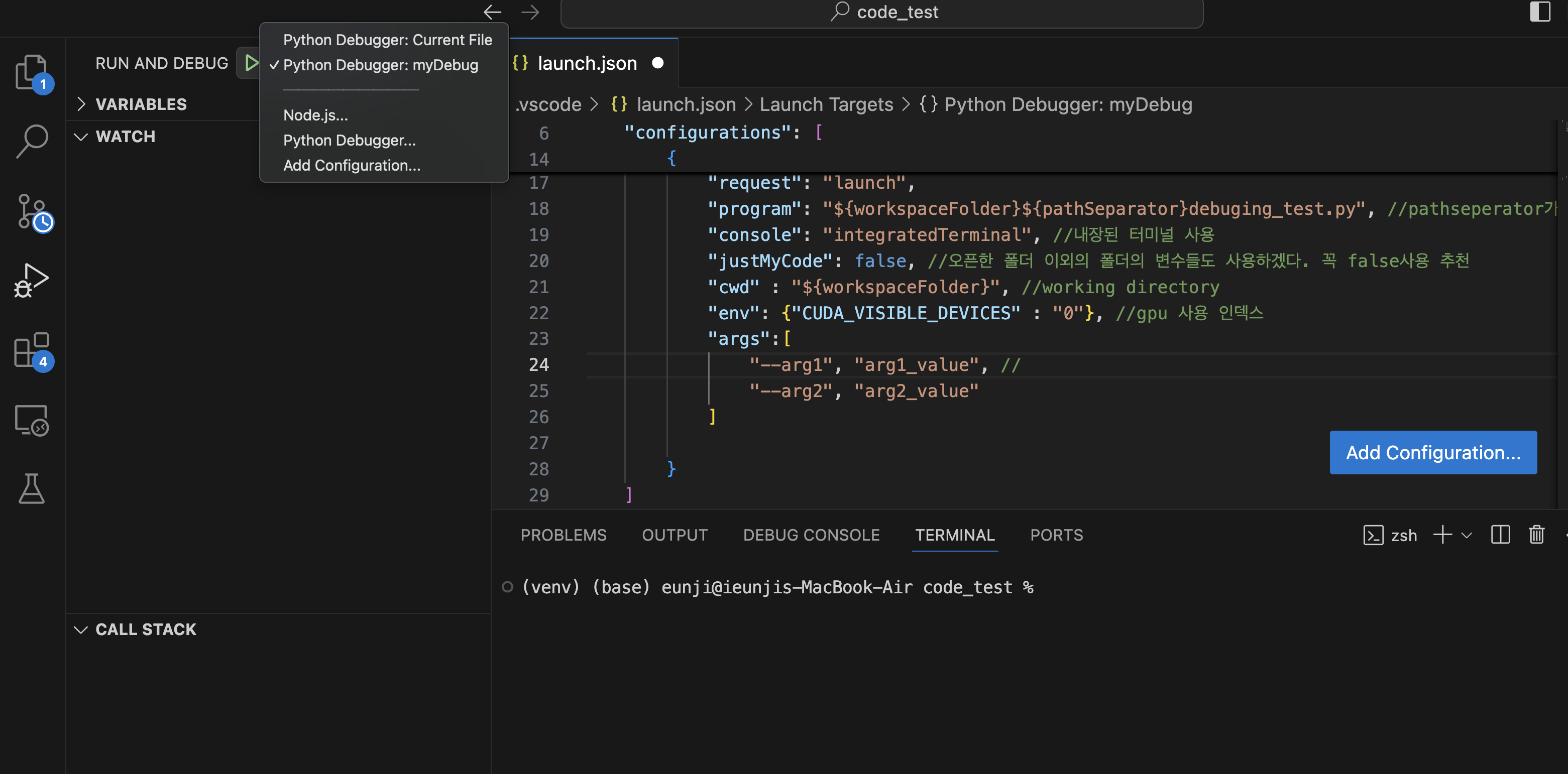Open new terminal launch profile dropdown chevron

(1467, 536)
